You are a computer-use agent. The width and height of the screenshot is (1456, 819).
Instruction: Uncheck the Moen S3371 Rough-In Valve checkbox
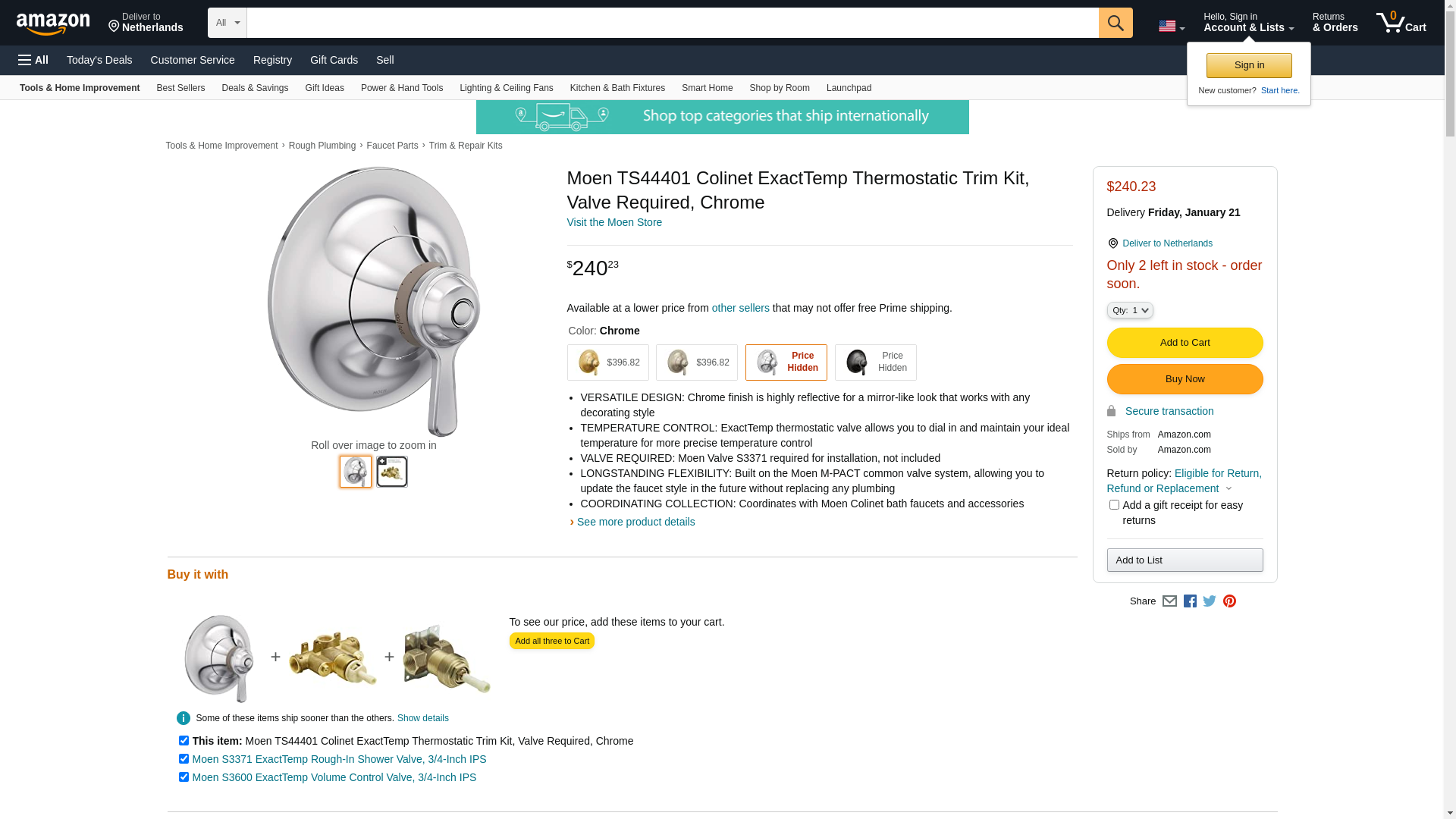point(184,759)
